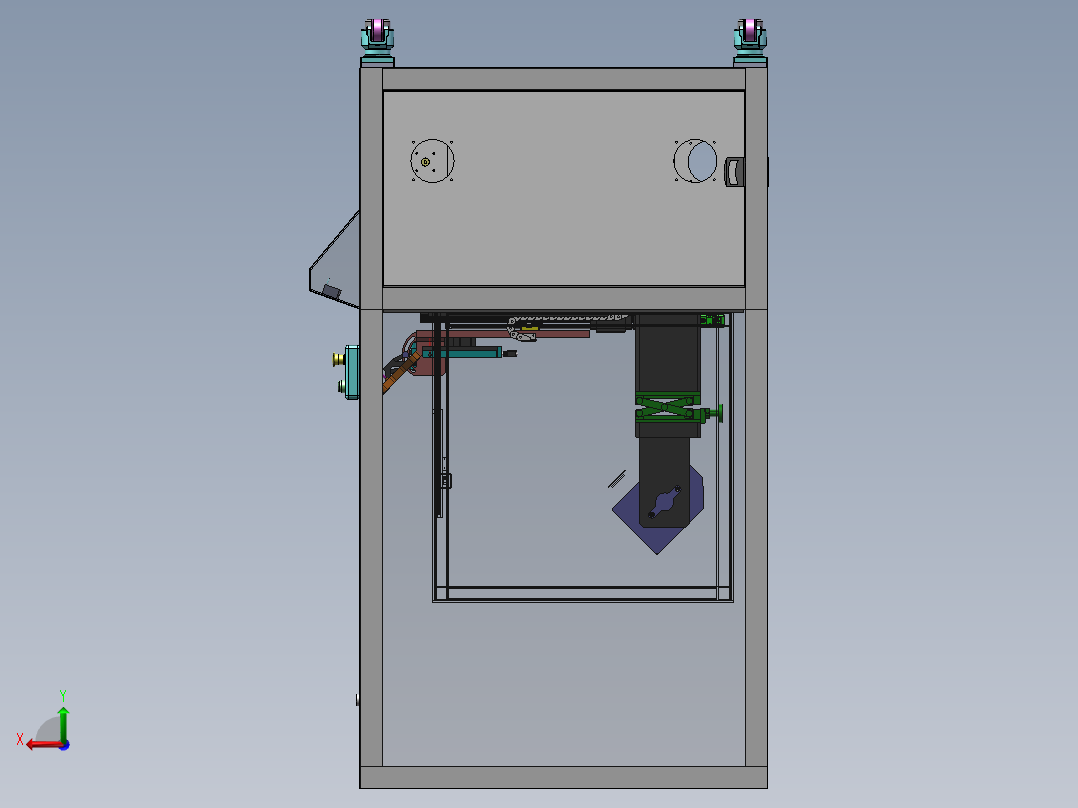Select the teal push-button box on left frame
Image resolution: width=1078 pixels, height=808 pixels.
coord(352,372)
